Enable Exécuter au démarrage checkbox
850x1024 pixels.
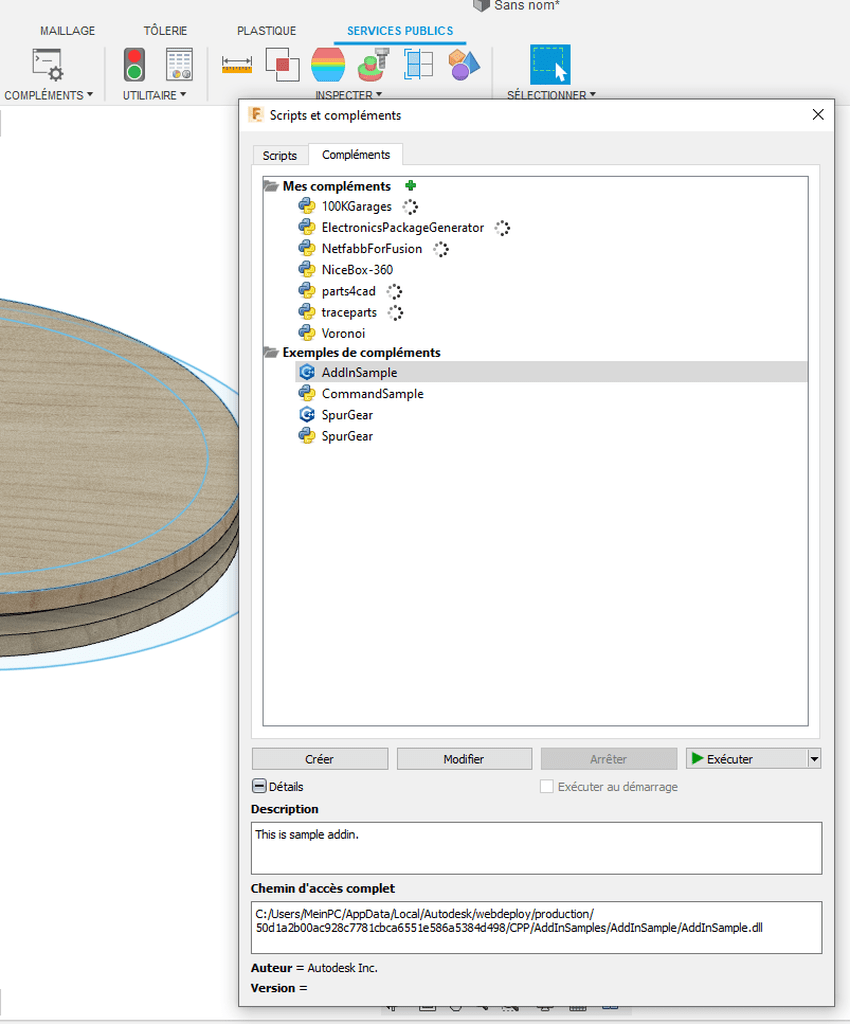546,786
